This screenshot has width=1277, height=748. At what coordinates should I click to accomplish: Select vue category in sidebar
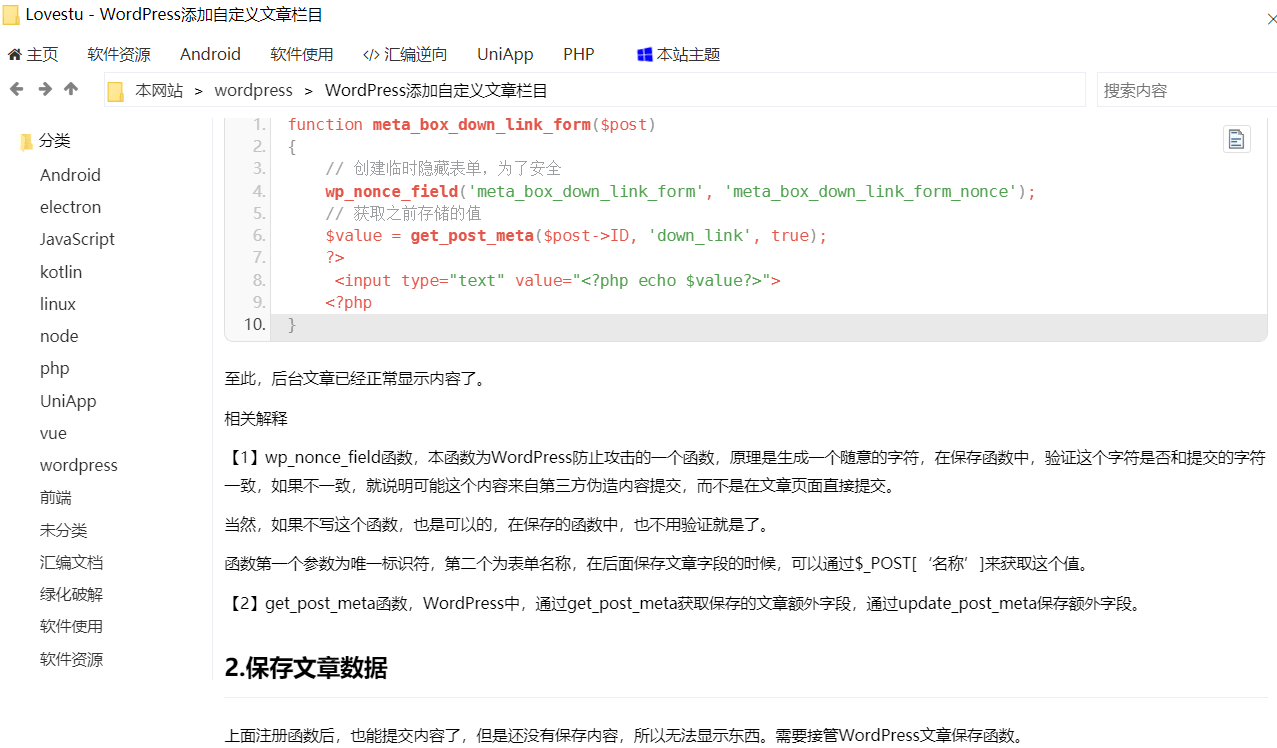point(53,433)
